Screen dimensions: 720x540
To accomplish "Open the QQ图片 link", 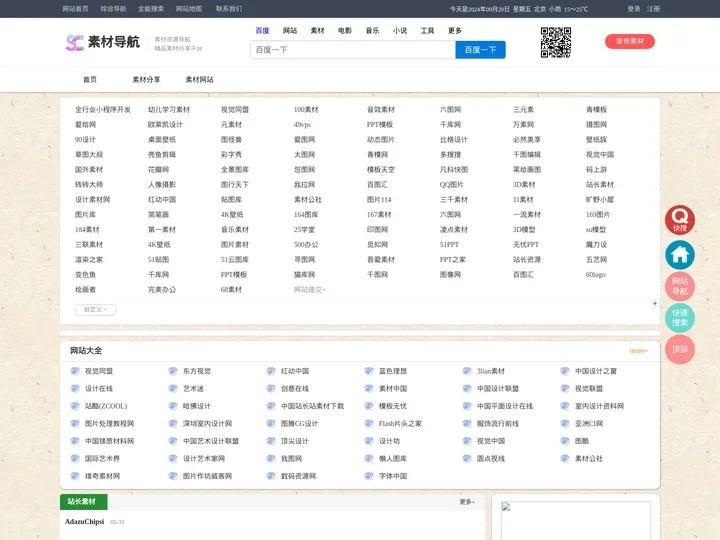I will pyautogui.click(x=451, y=185).
